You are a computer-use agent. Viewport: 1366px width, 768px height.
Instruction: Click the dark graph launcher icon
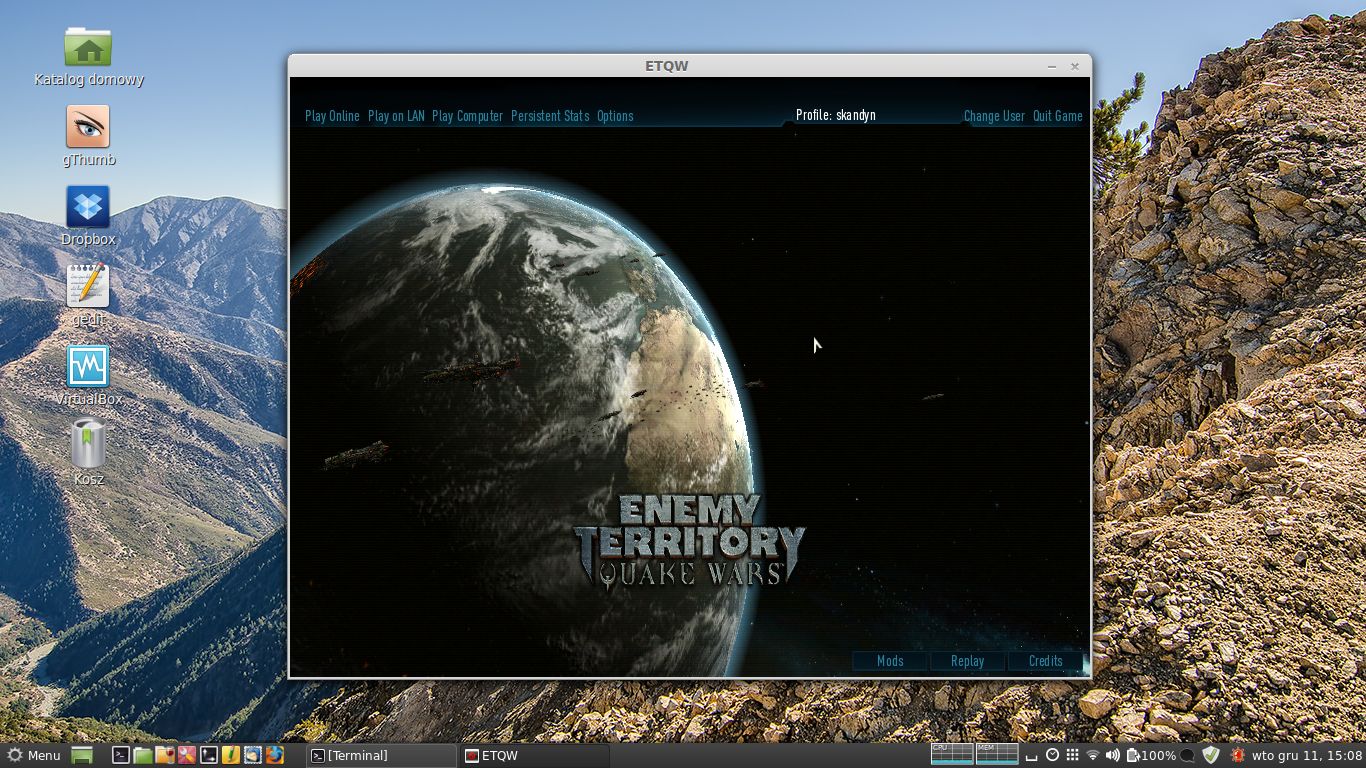(209, 755)
